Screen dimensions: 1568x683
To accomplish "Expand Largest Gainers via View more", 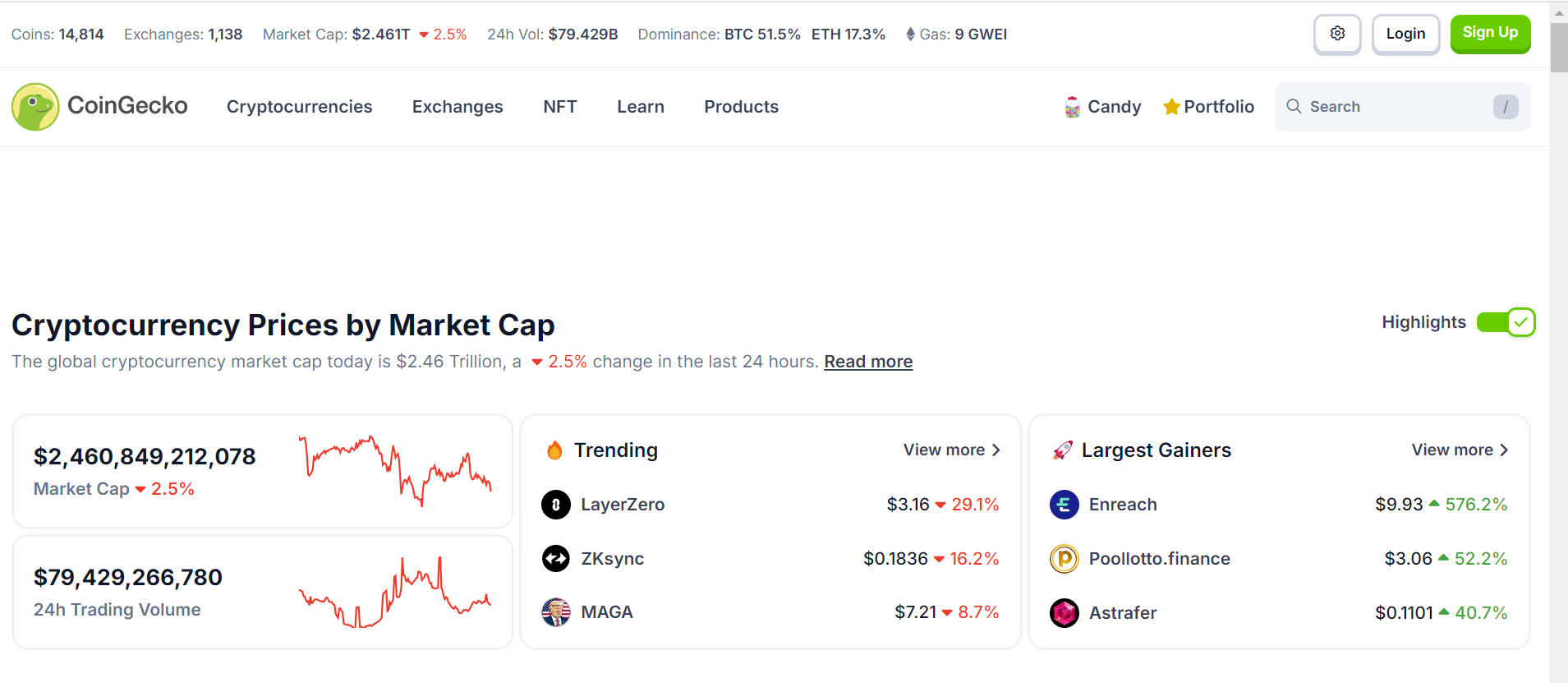I will coord(1460,450).
